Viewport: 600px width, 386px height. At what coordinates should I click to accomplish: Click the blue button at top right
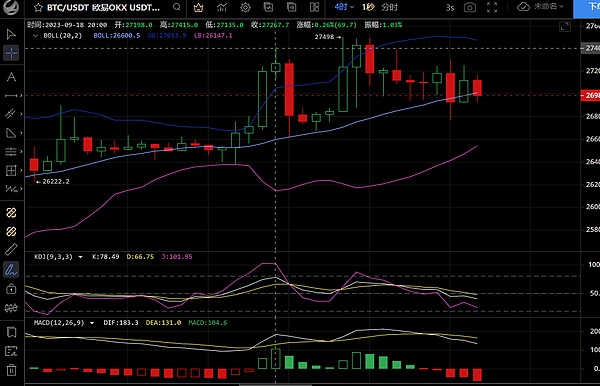(587, 8)
